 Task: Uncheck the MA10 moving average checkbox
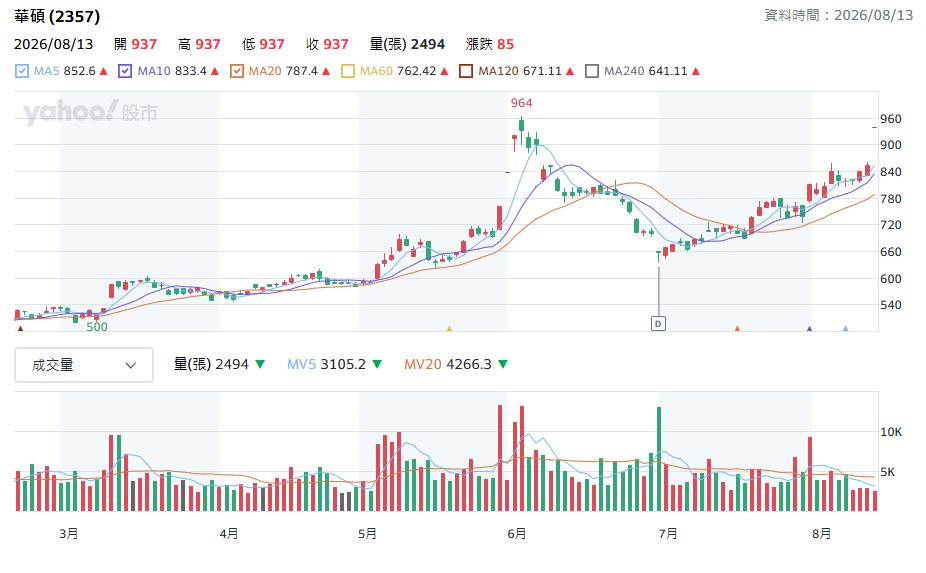(125, 71)
